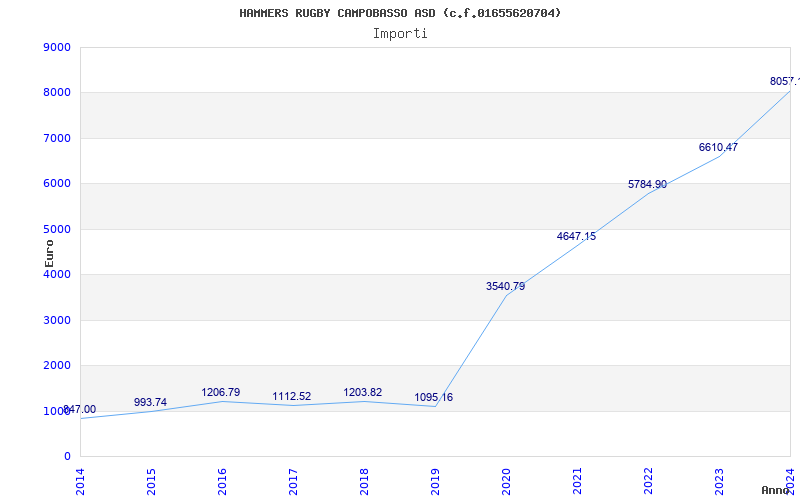Click the 2022 x-axis year label
The height and width of the screenshot is (500, 800).
[648, 480]
